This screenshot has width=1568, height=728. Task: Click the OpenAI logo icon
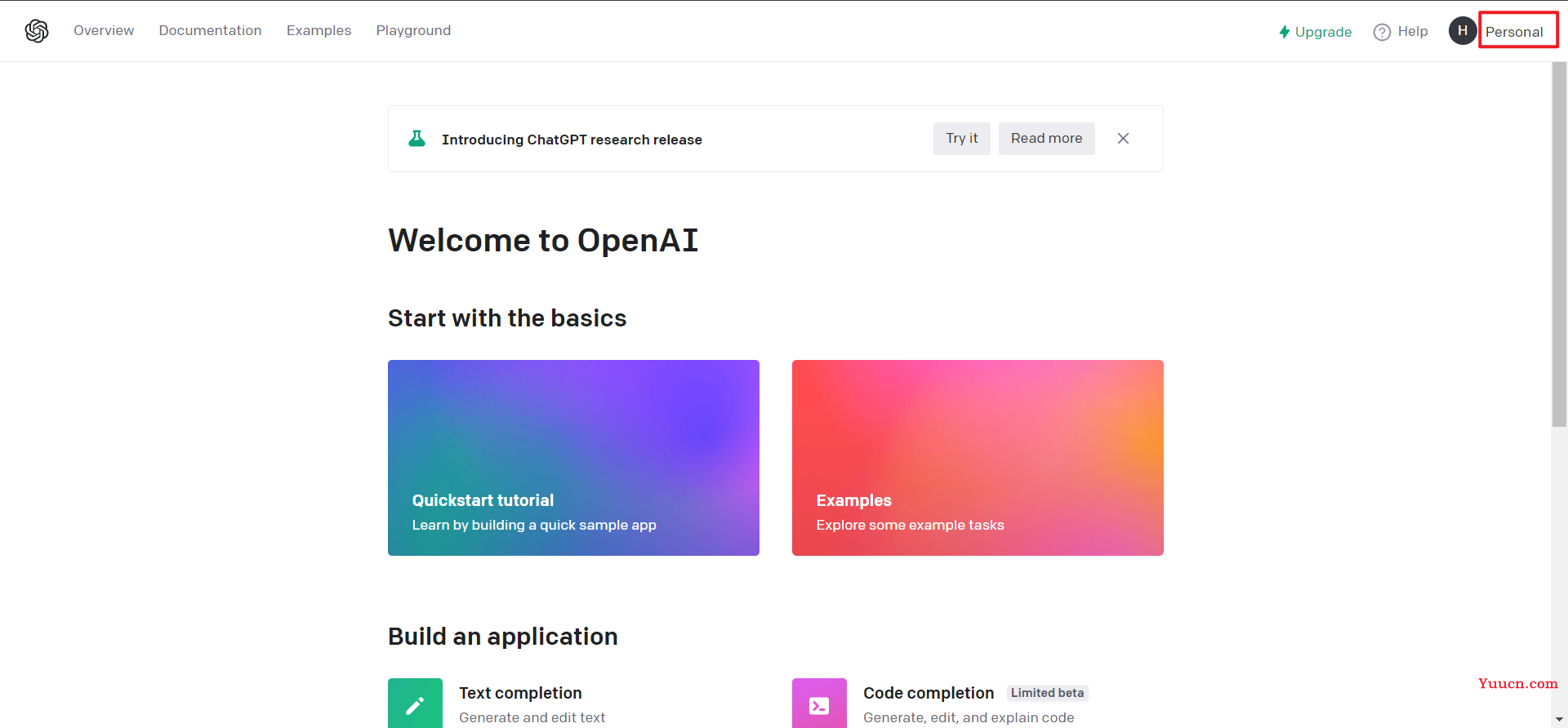point(37,31)
